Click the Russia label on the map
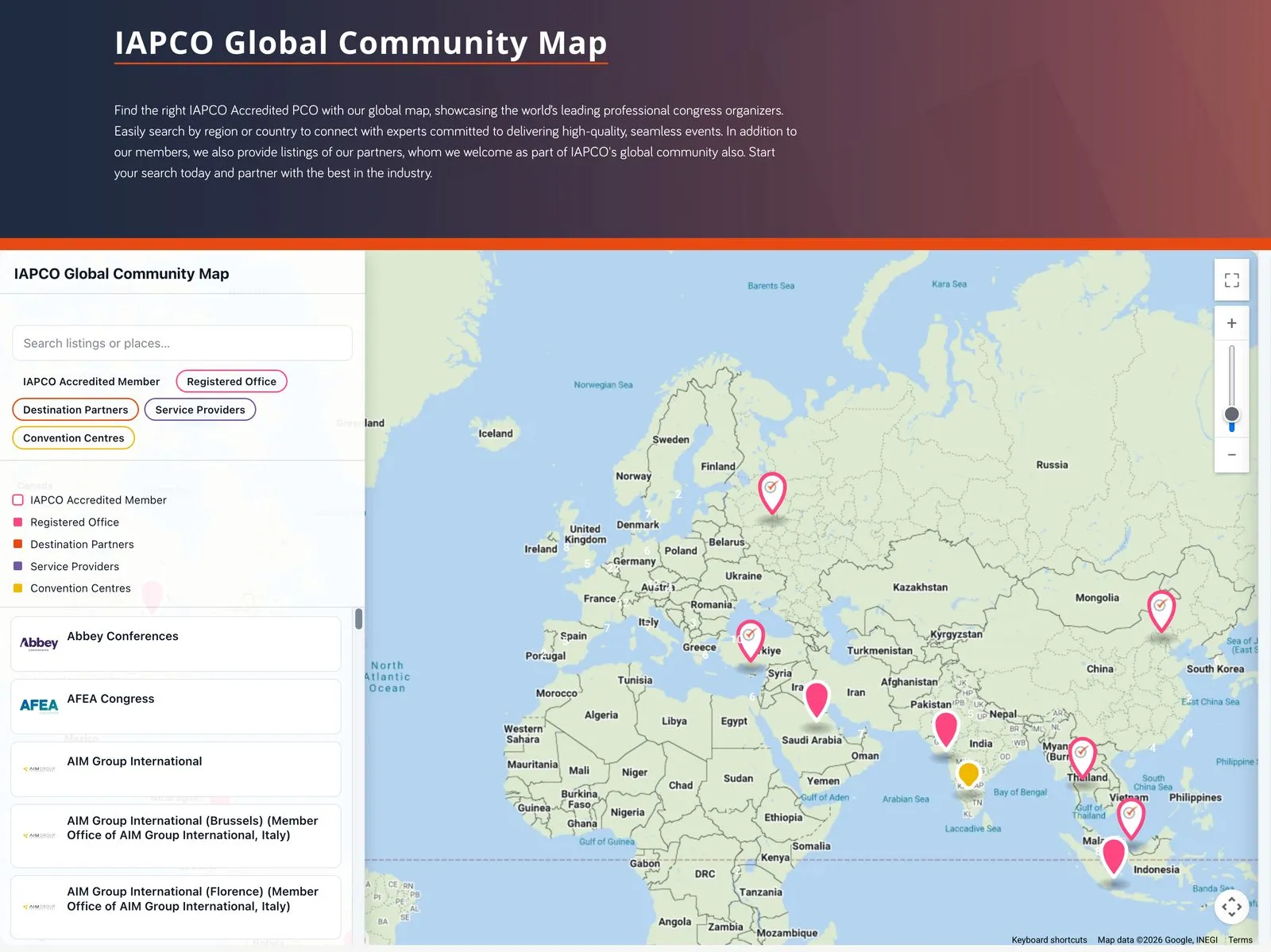 pos(1052,465)
